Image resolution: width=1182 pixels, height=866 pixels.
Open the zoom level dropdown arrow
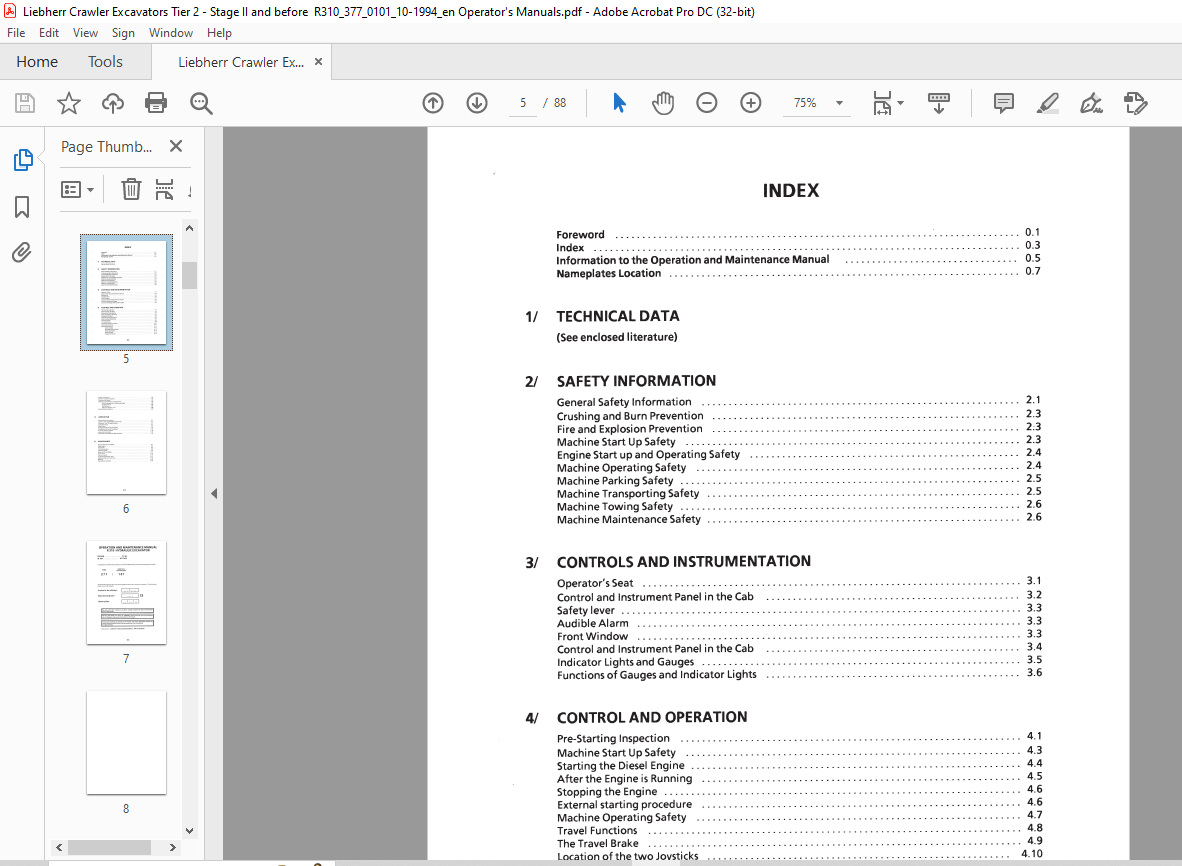(839, 103)
